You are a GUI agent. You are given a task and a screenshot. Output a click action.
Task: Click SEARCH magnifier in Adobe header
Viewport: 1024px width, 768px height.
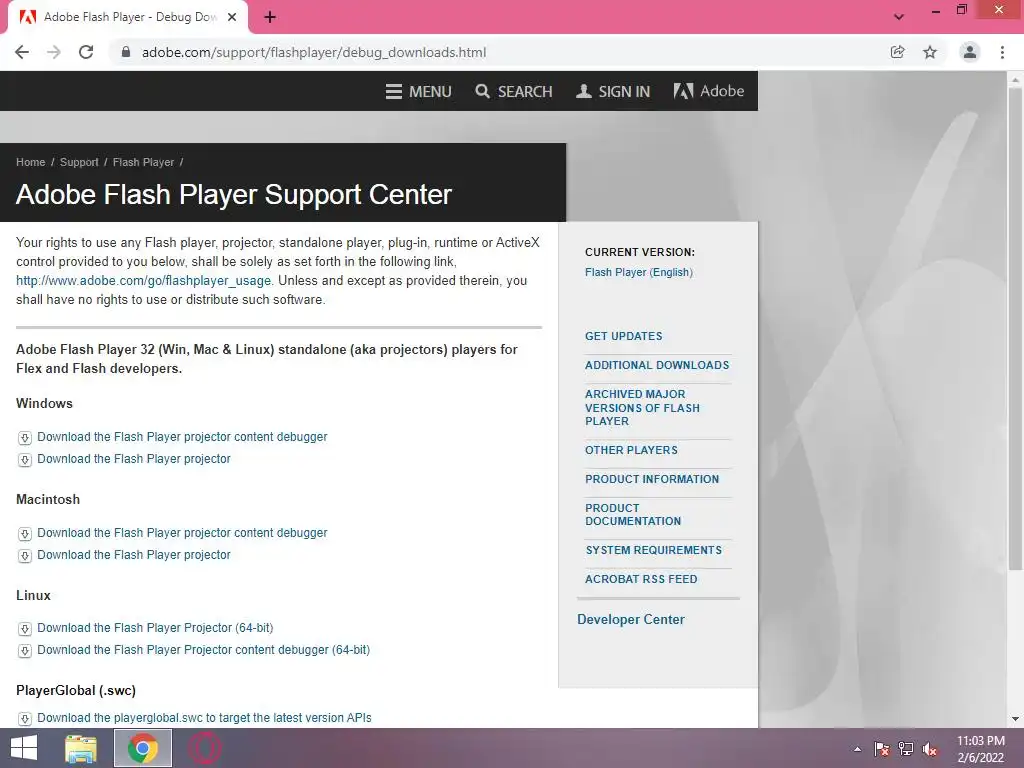[x=514, y=91]
